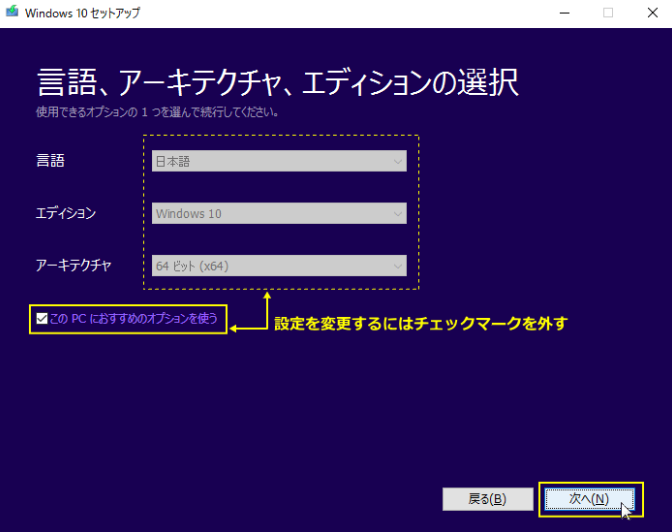Viewport: 672px width, 532px height.
Task: Open the エディション dropdown showing Windows 10
Action: (279, 213)
